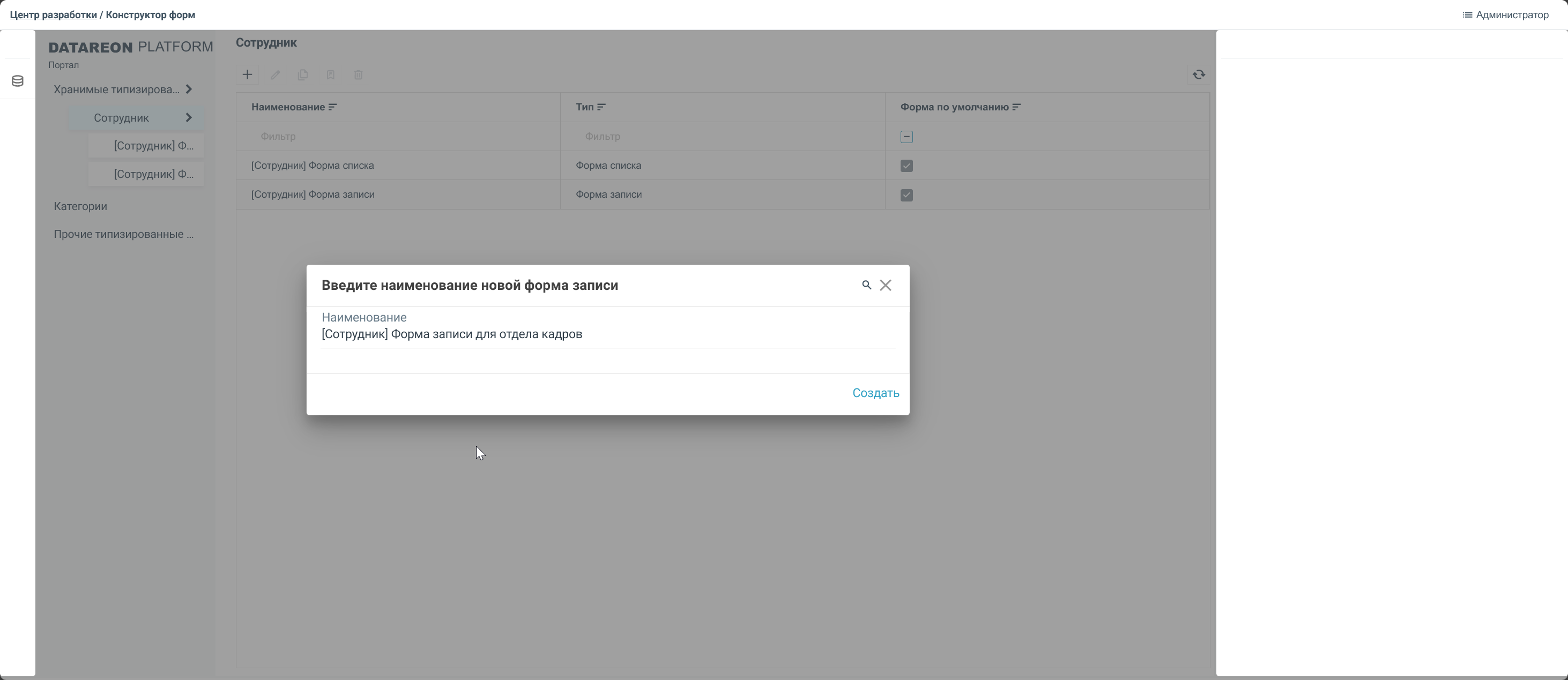
Task: Click the Создать button
Action: (875, 393)
